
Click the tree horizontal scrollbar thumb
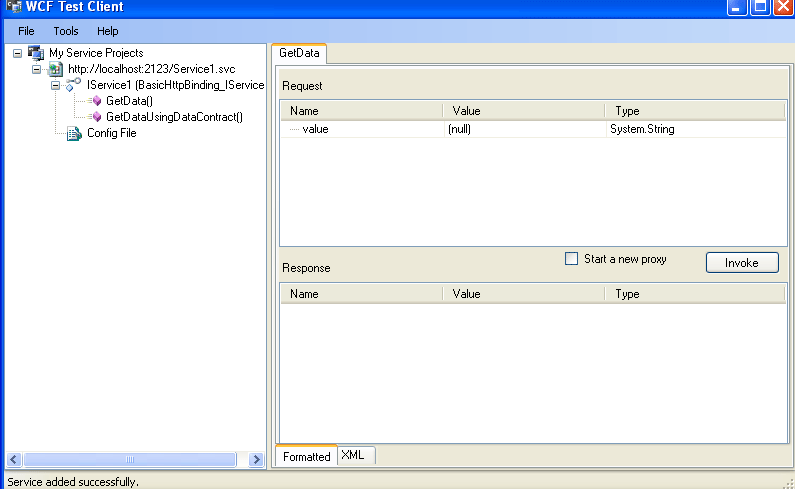pyautogui.click(x=130, y=460)
